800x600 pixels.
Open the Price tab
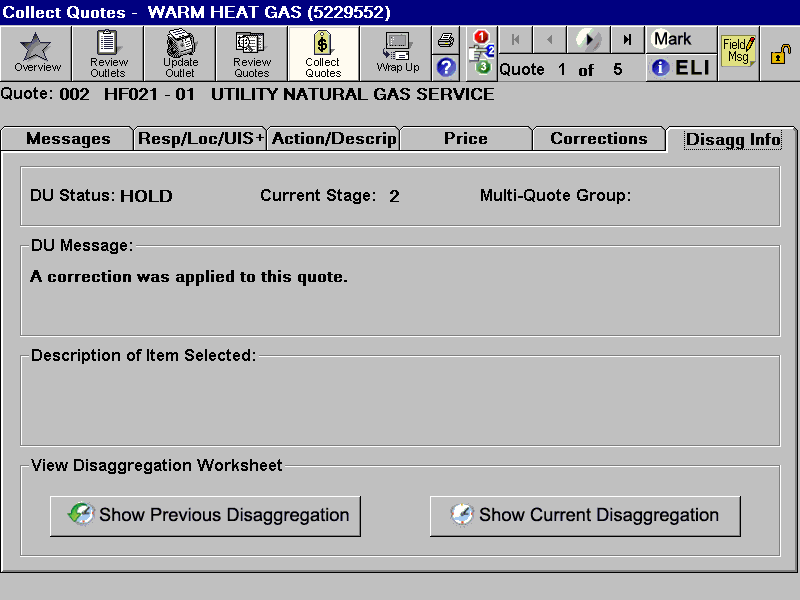(x=466, y=139)
